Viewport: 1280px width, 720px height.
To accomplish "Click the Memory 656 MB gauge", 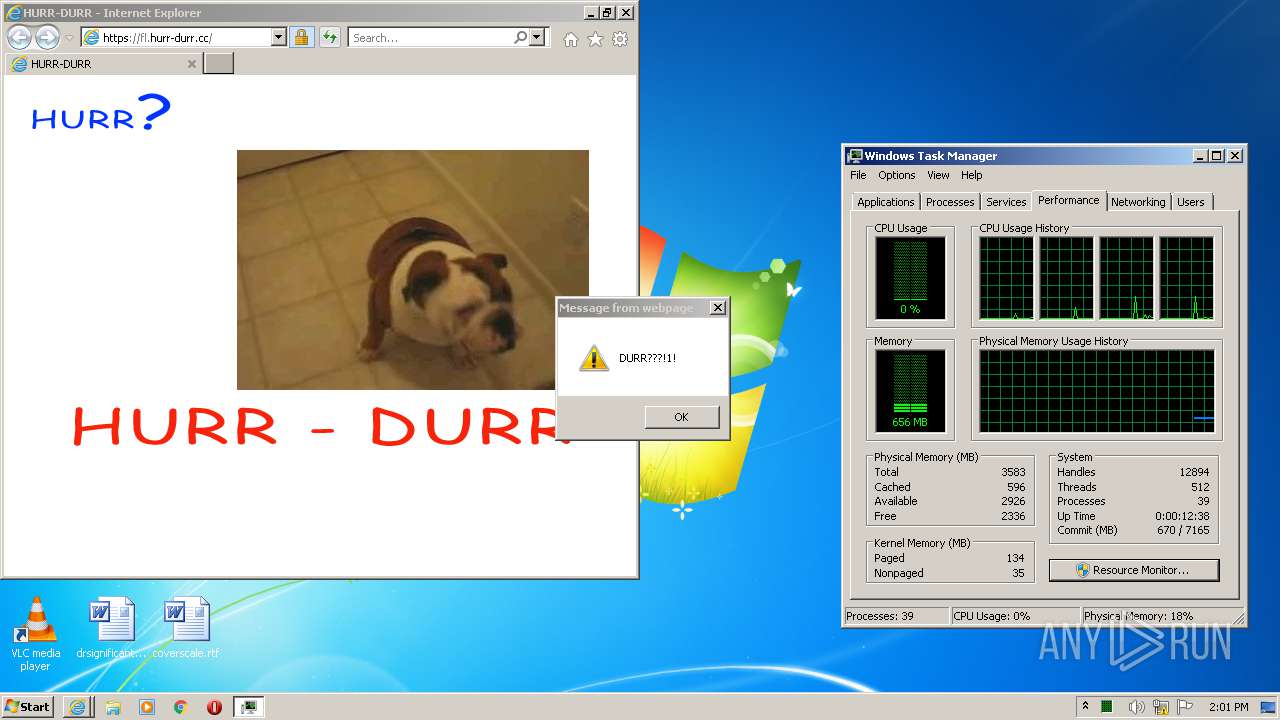I will tap(910, 390).
